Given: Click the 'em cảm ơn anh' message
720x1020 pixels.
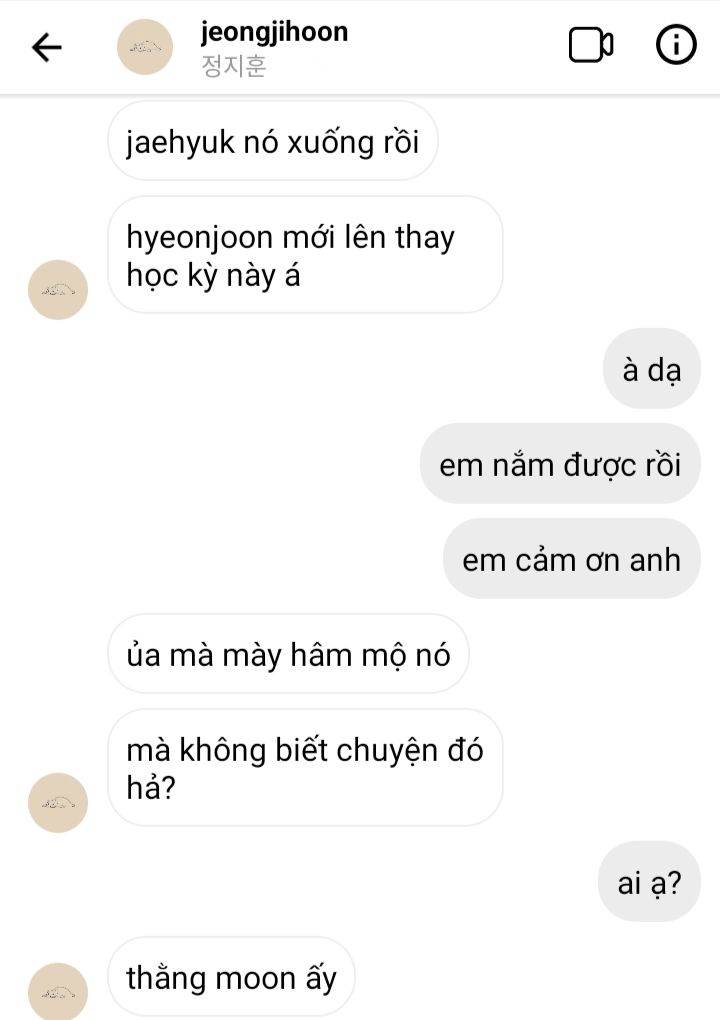Looking at the screenshot, I should click(571, 559).
